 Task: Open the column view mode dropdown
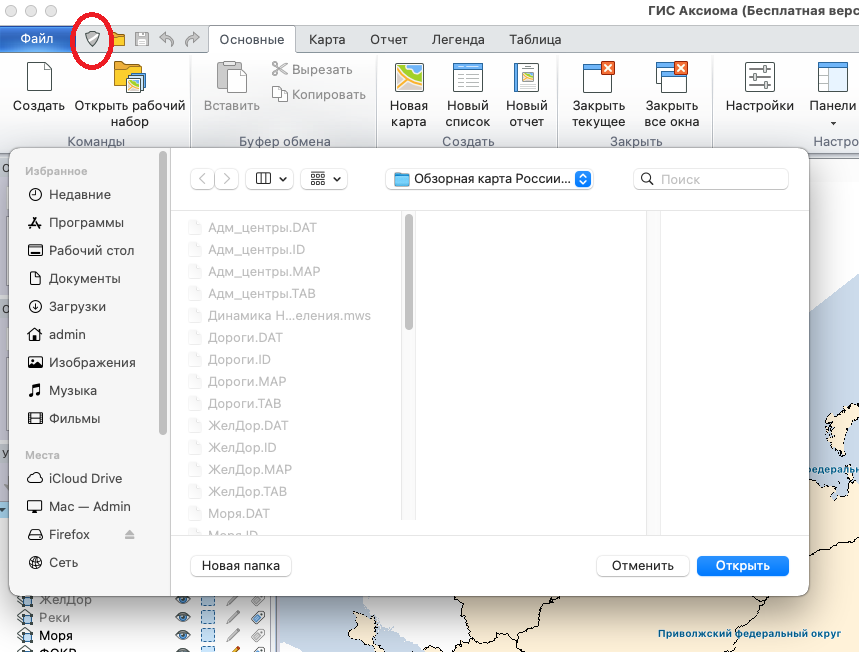pos(272,179)
